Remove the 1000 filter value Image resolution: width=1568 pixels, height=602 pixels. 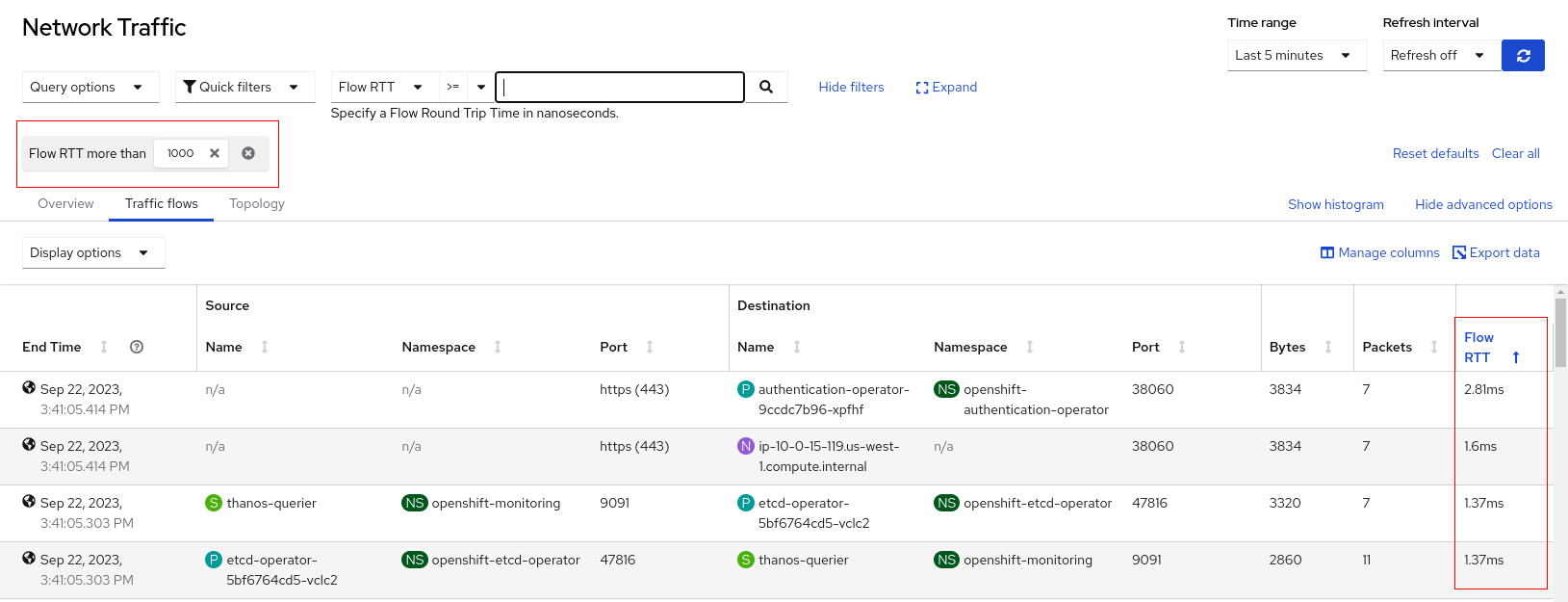point(215,153)
